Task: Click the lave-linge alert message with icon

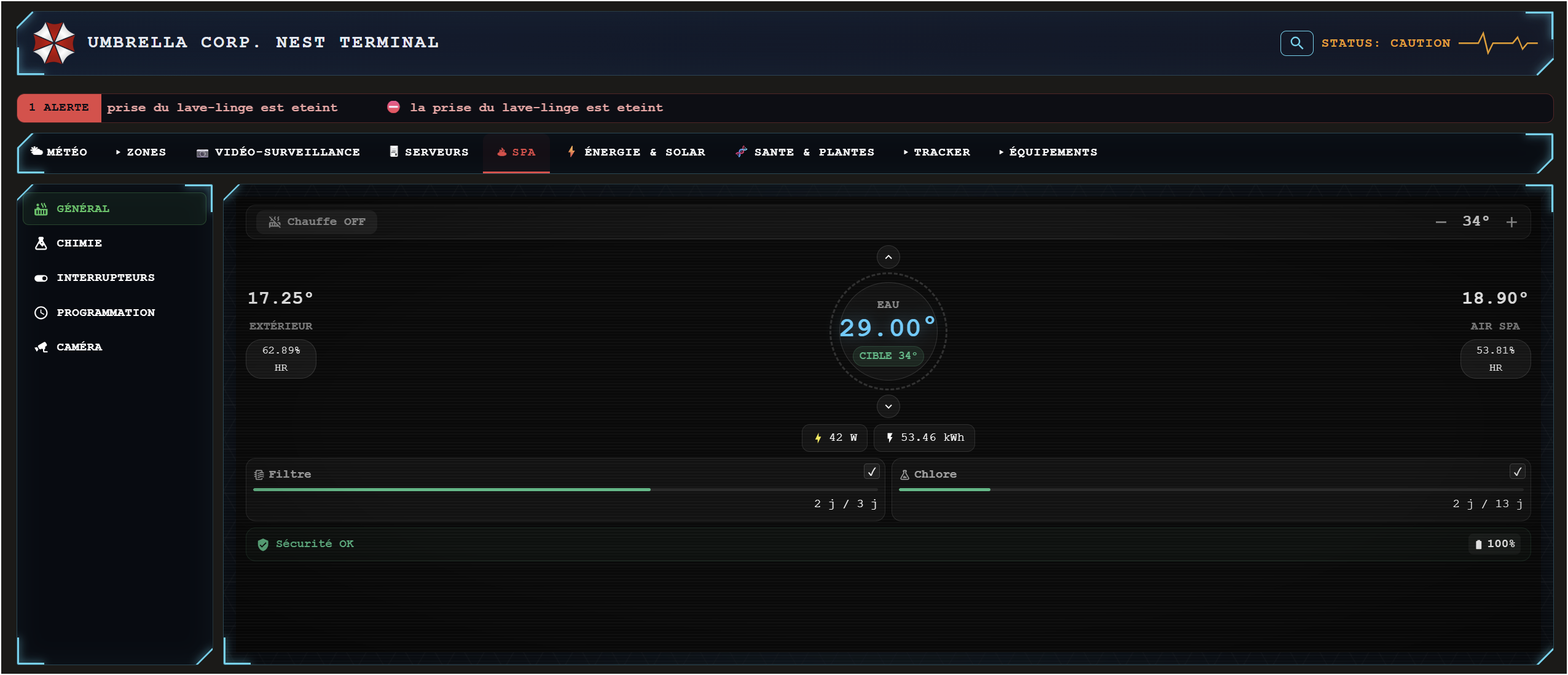Action: click(x=525, y=108)
